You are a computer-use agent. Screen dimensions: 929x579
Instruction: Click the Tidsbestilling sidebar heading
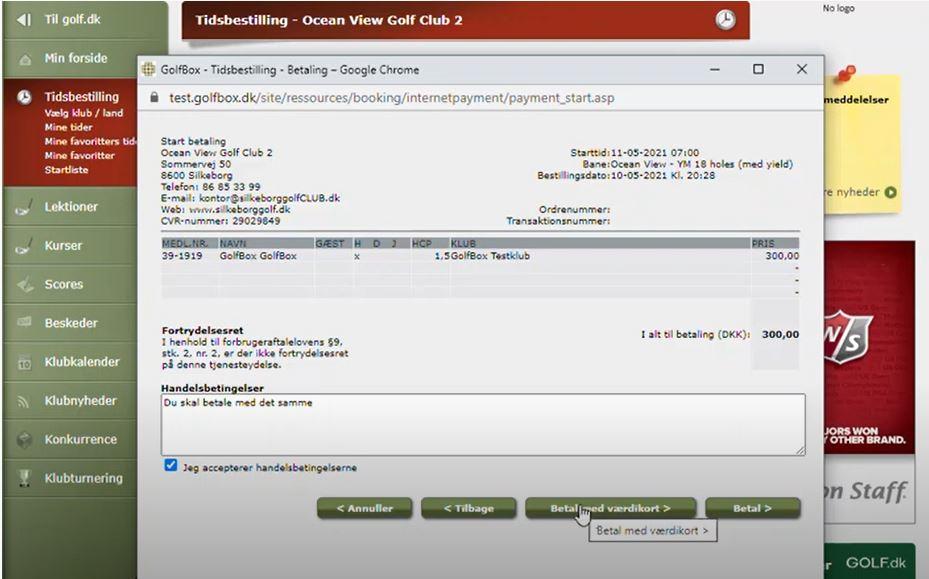coord(82,97)
